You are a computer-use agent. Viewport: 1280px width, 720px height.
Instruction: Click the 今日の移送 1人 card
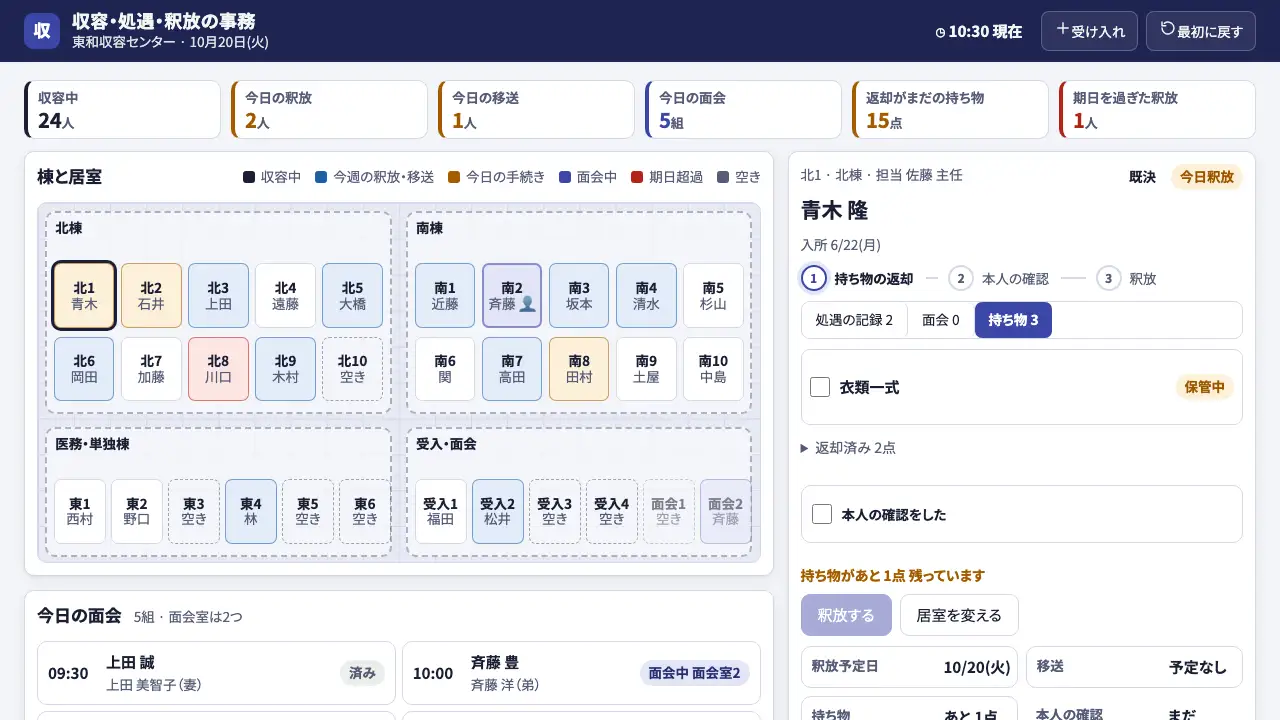point(536,109)
